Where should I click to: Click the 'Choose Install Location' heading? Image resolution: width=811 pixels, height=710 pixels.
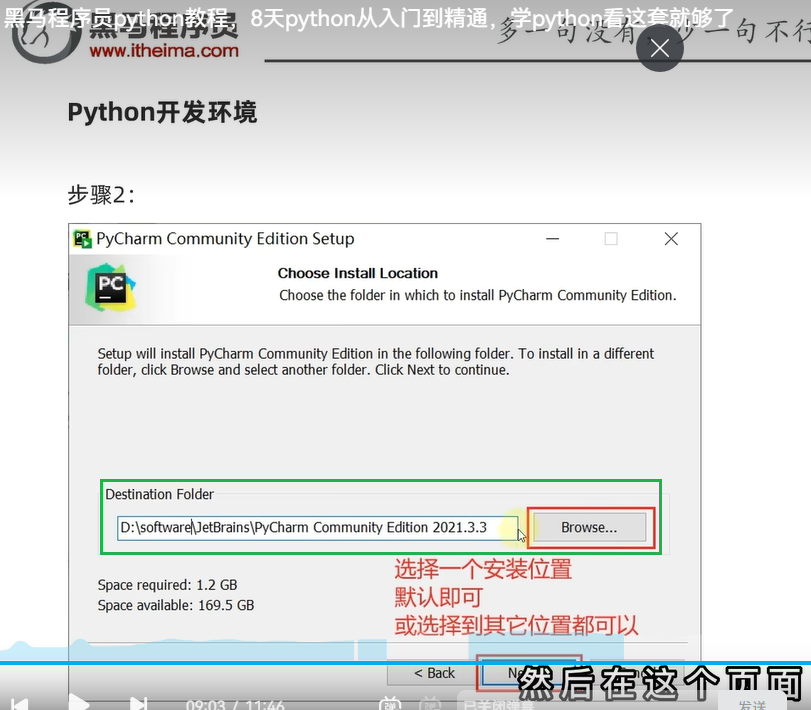click(x=357, y=273)
